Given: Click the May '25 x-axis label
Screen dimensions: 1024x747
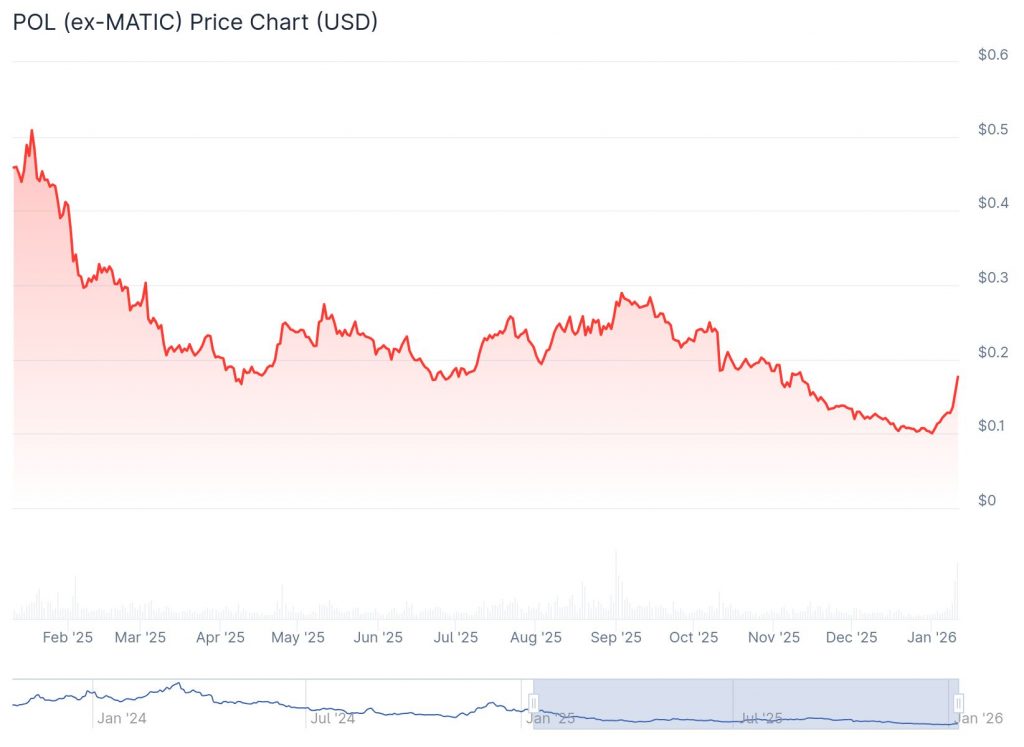Looking at the screenshot, I should (x=299, y=636).
